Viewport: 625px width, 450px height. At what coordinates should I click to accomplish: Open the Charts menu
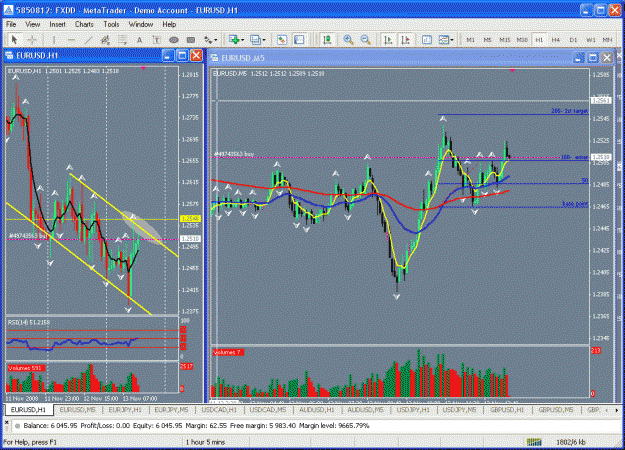84,24
